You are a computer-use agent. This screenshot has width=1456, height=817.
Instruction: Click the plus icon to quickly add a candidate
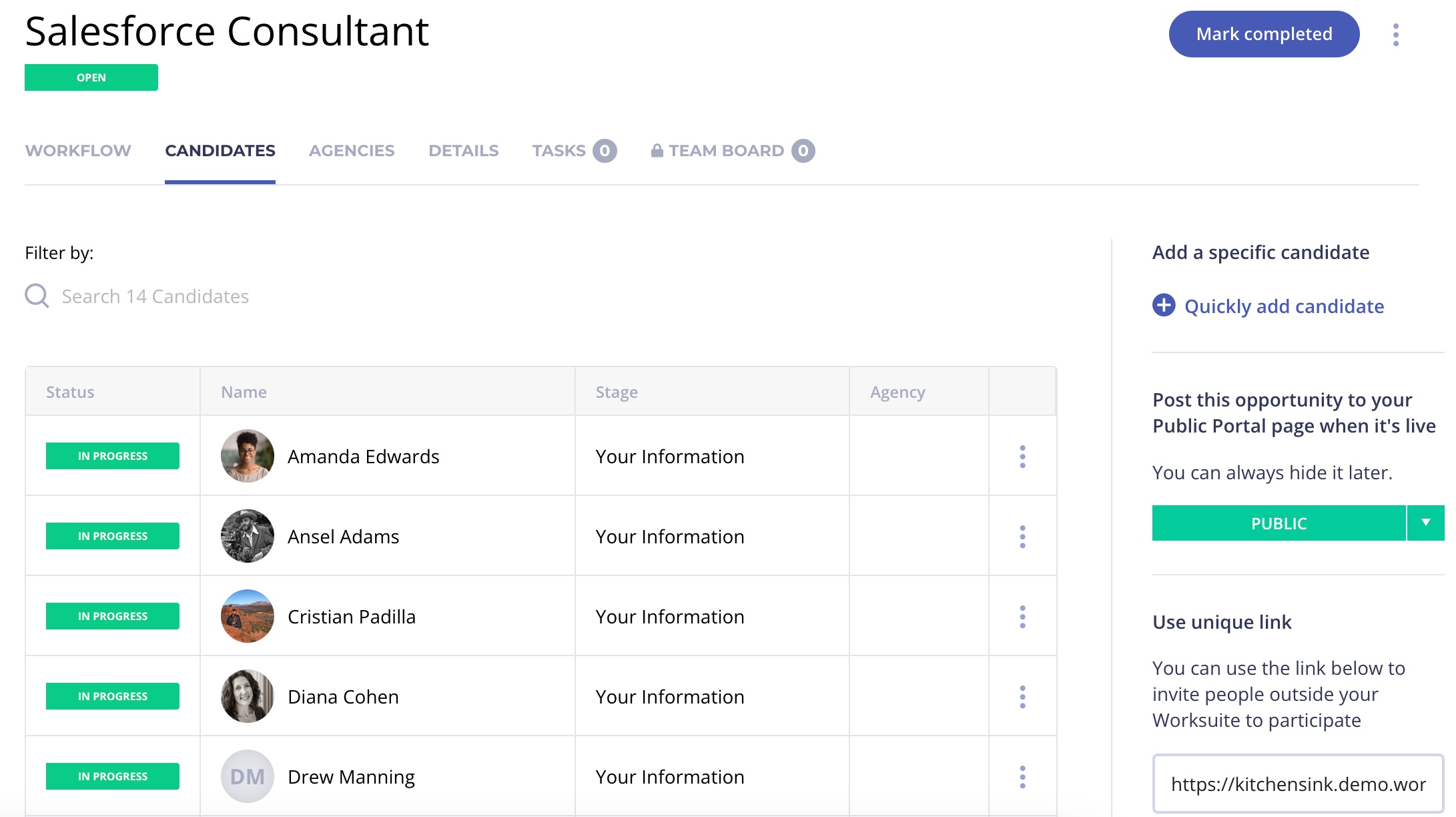(x=1164, y=305)
